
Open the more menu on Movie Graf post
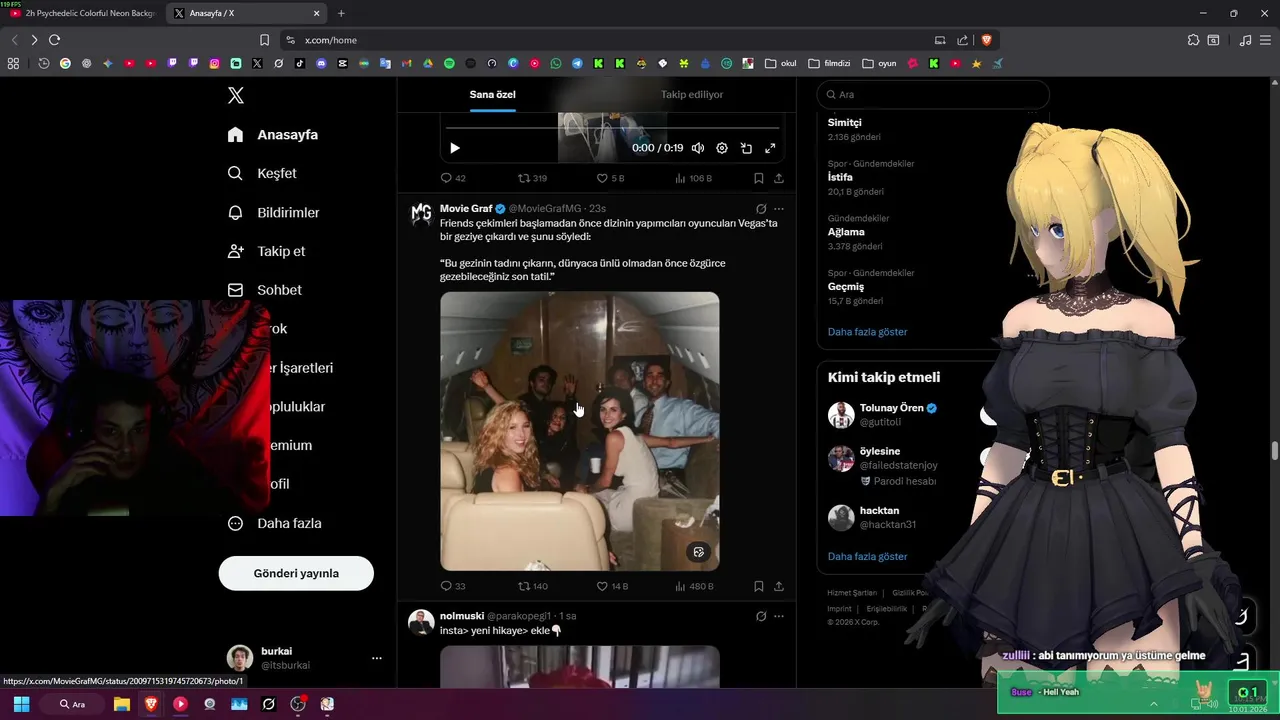[779, 209]
